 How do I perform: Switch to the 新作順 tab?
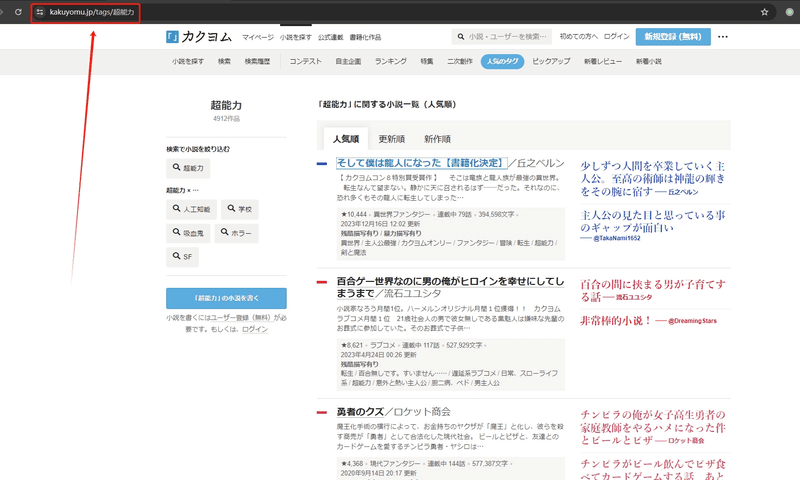(437, 139)
